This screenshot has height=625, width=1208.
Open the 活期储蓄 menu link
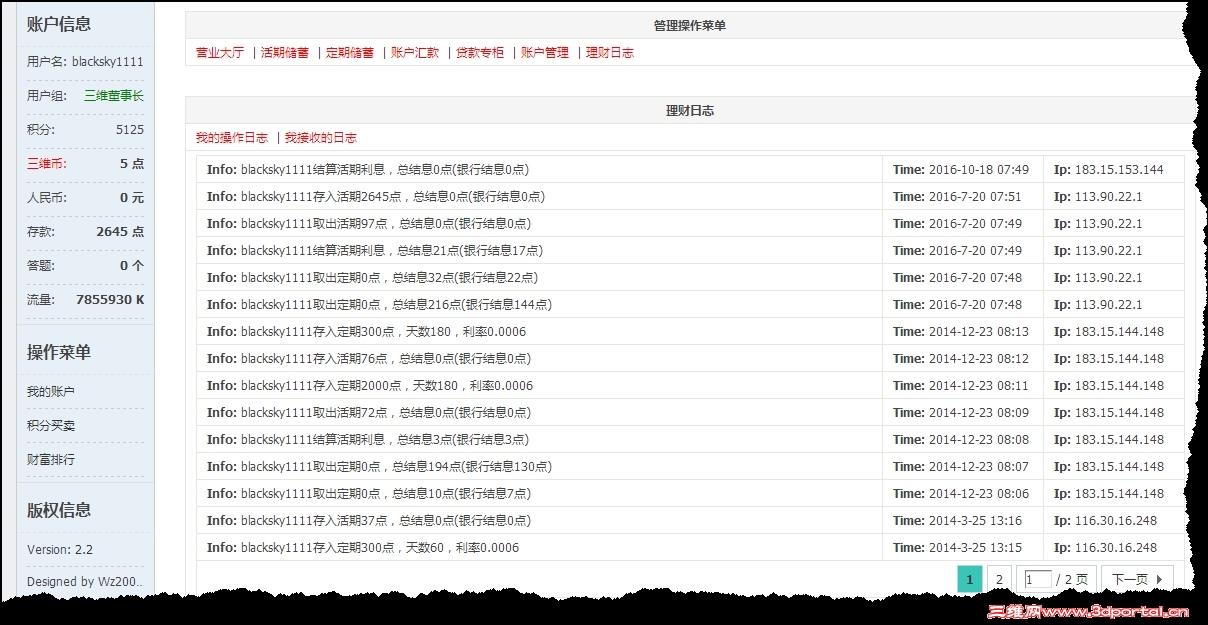point(285,53)
